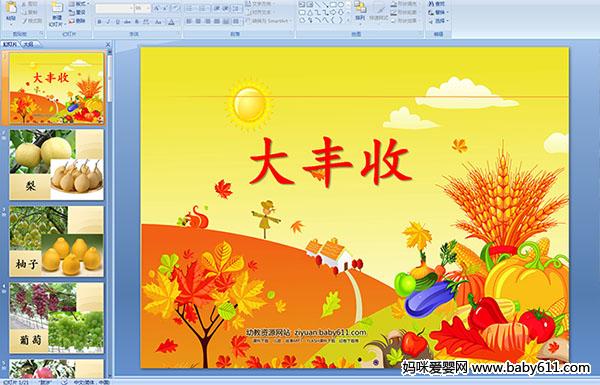The image size is (600, 385).
Task: Switch to the Outline tab in side pane
Action: click(x=28, y=44)
